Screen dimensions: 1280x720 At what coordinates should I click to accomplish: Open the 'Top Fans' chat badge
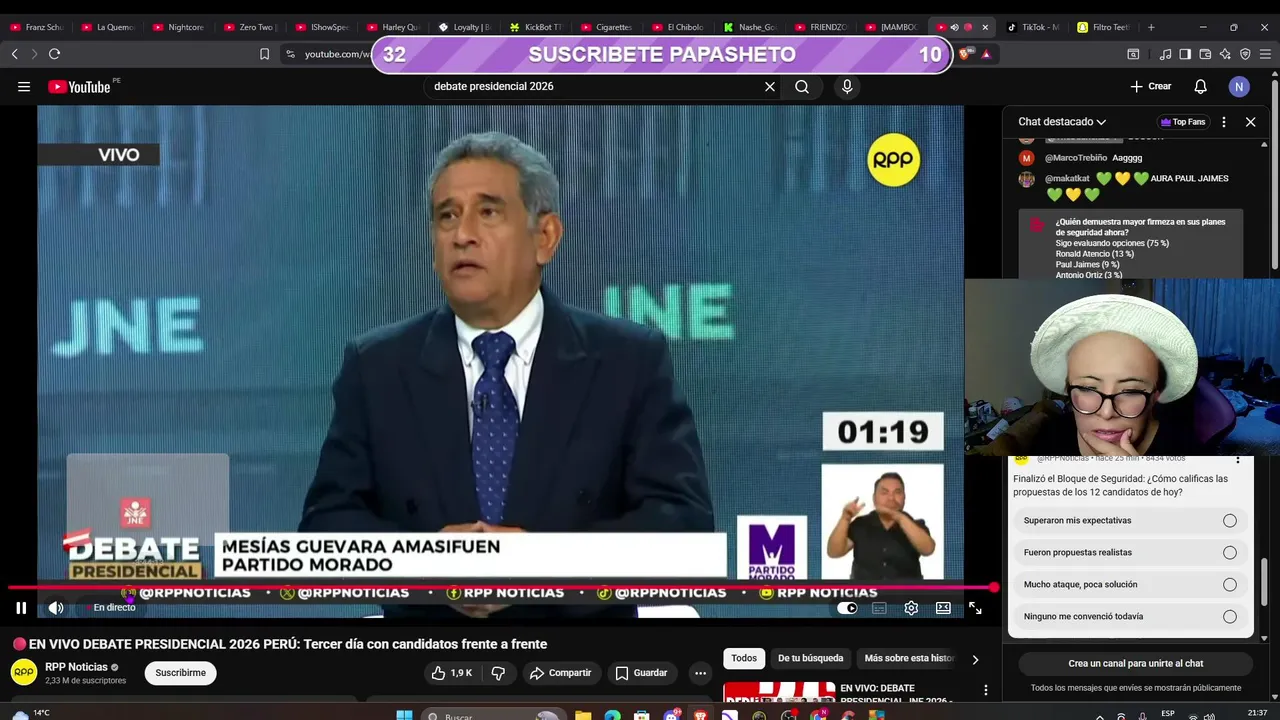click(1183, 122)
